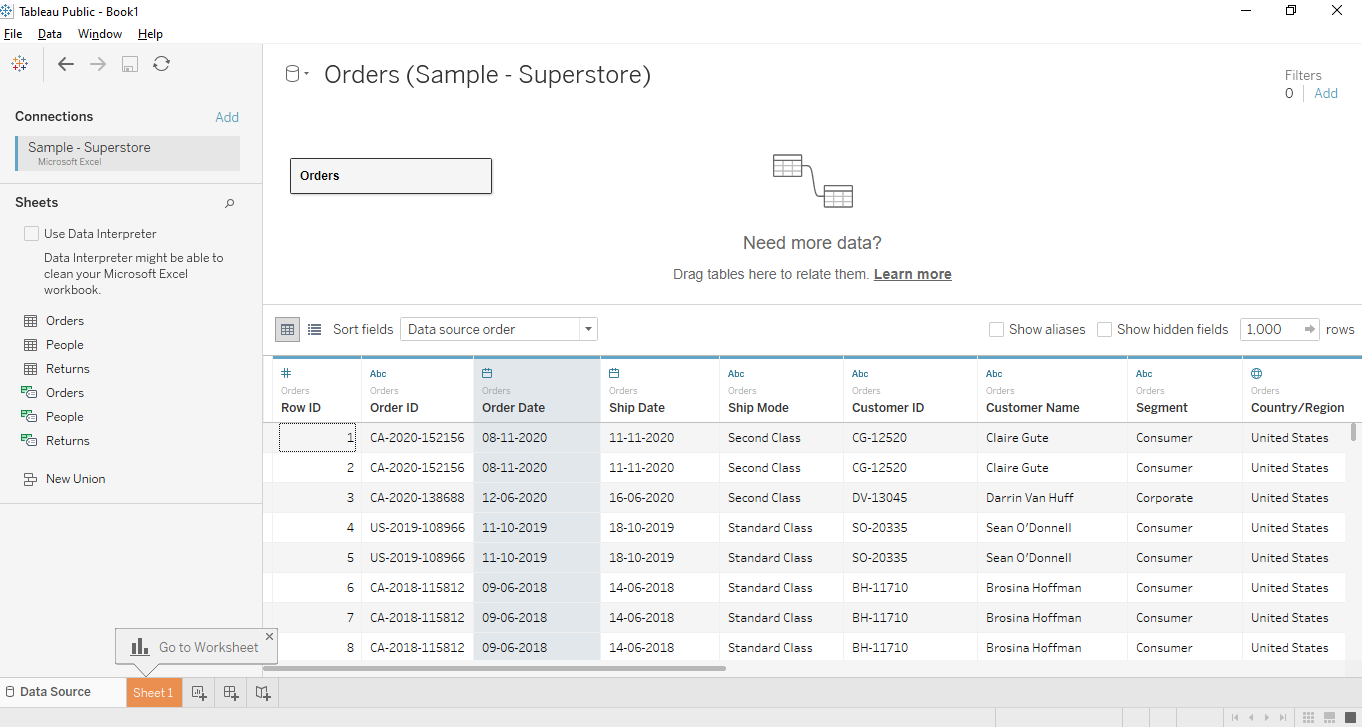Viewport: 1362px width, 727px height.
Task: Change Customer Name Abc type icon
Action: (994, 374)
